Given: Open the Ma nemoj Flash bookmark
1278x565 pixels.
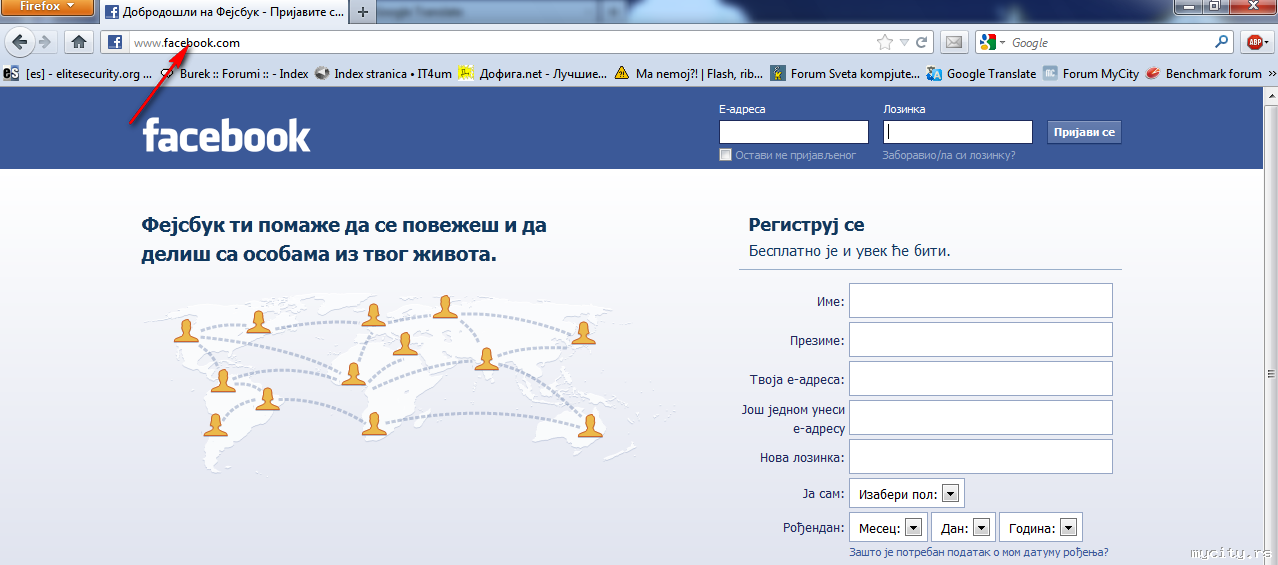Looking at the screenshot, I should [x=689, y=73].
